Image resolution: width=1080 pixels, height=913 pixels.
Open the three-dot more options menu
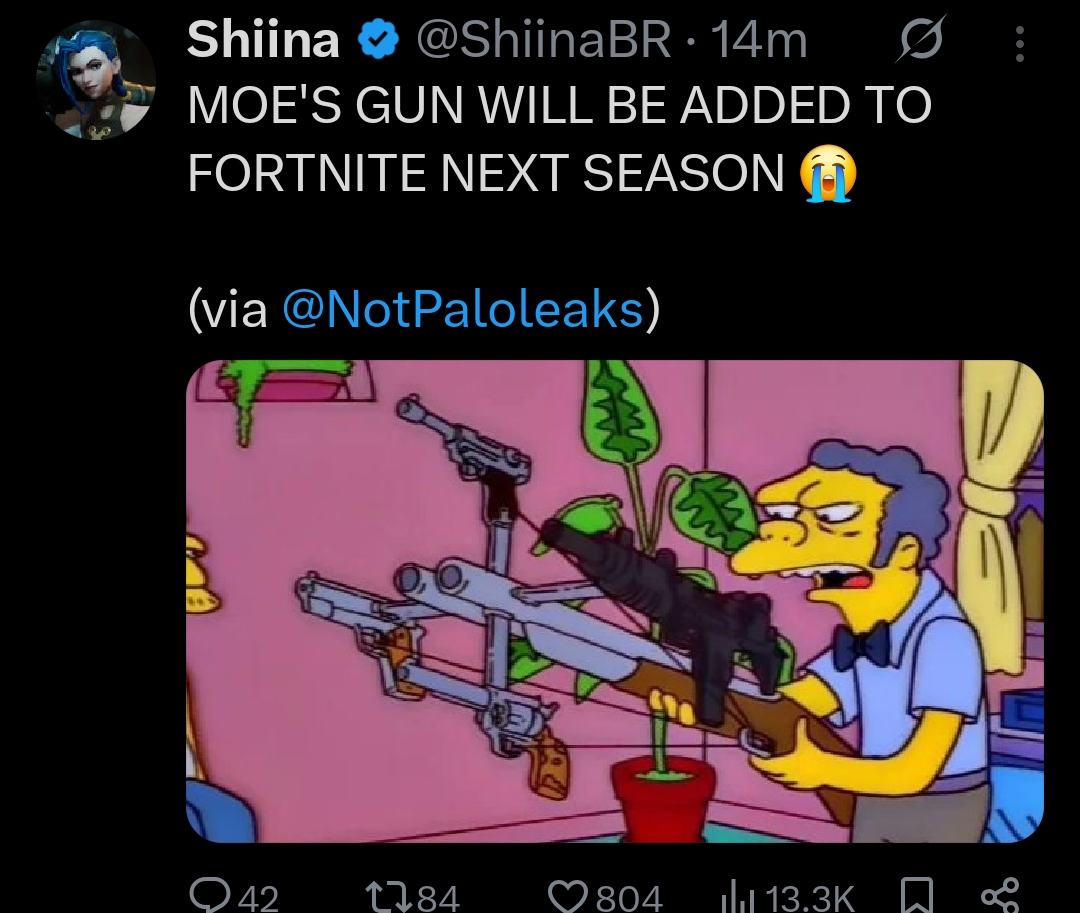click(x=1021, y=44)
